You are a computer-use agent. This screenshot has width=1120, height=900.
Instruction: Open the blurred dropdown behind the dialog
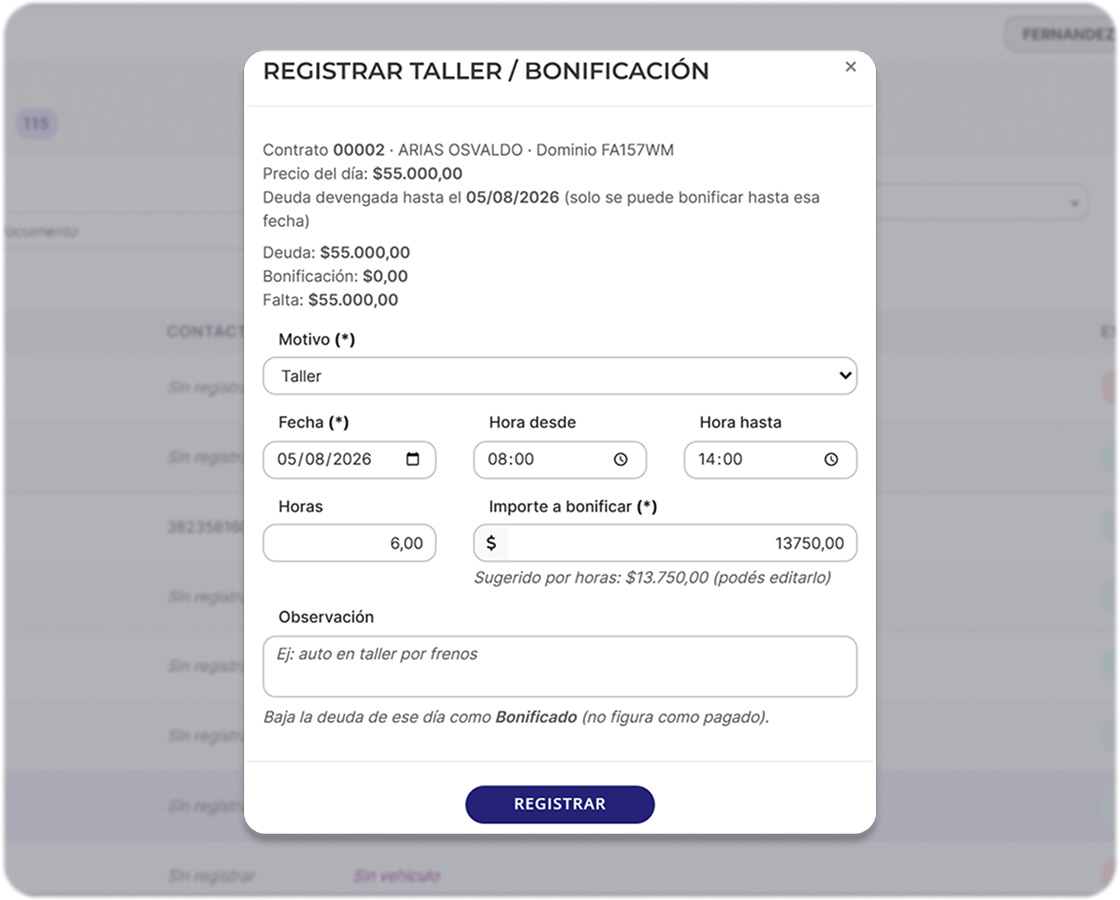982,203
